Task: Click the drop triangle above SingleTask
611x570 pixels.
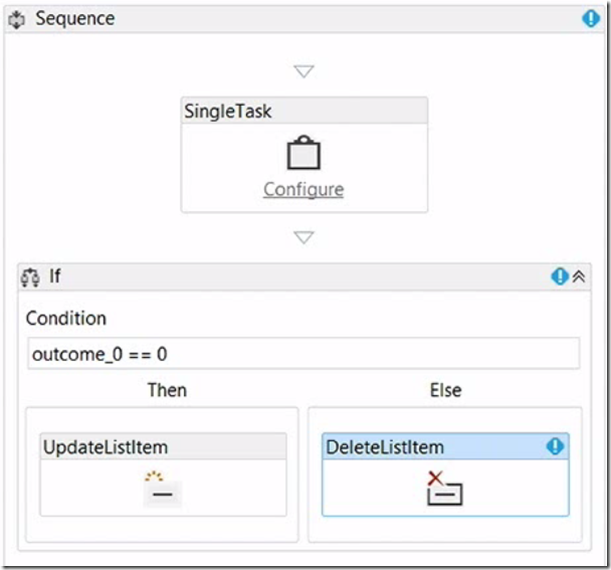Action: 304,72
